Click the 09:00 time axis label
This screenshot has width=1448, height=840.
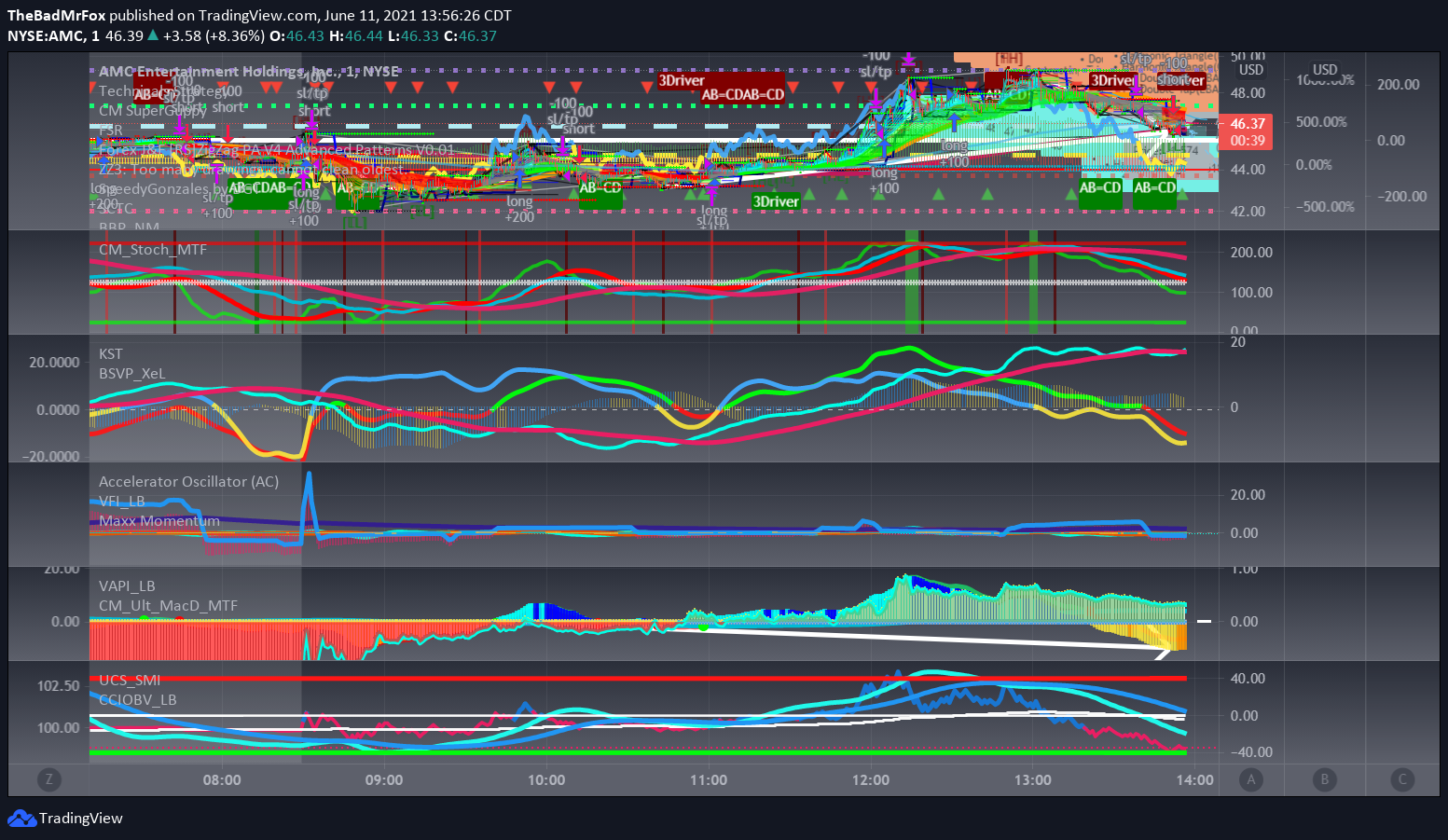tap(384, 779)
